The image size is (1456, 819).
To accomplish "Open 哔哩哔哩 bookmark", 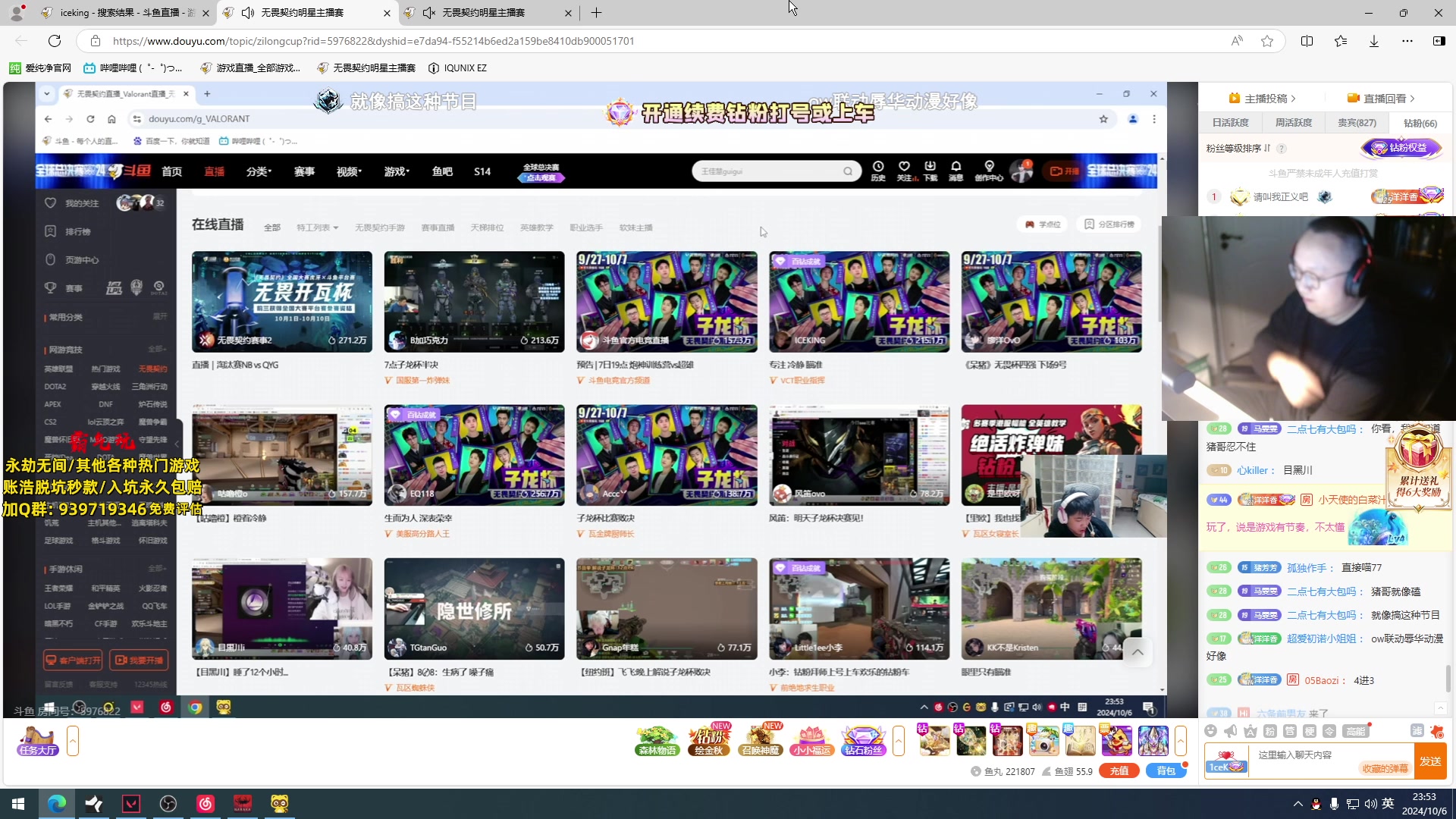I will (133, 68).
